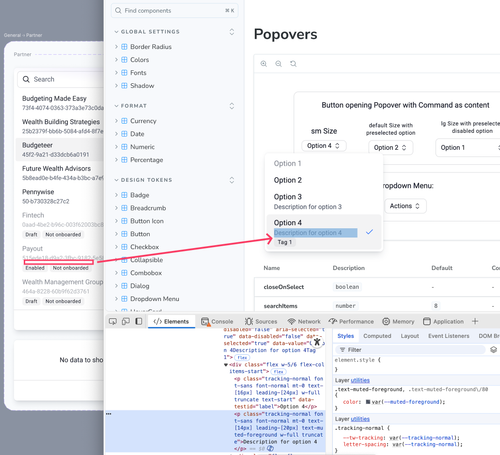Select Future Wealth Advisors partner
500x455 pixels.
(x=60, y=173)
